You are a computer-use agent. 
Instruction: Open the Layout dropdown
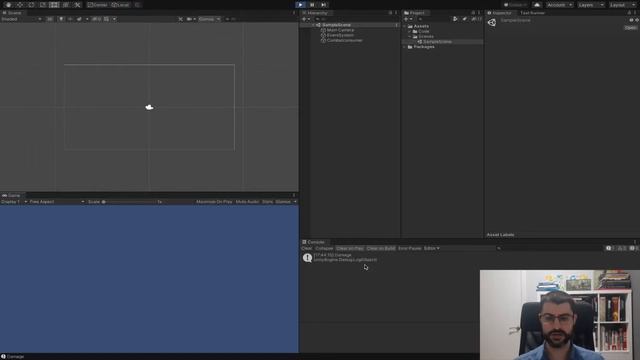pos(622,5)
